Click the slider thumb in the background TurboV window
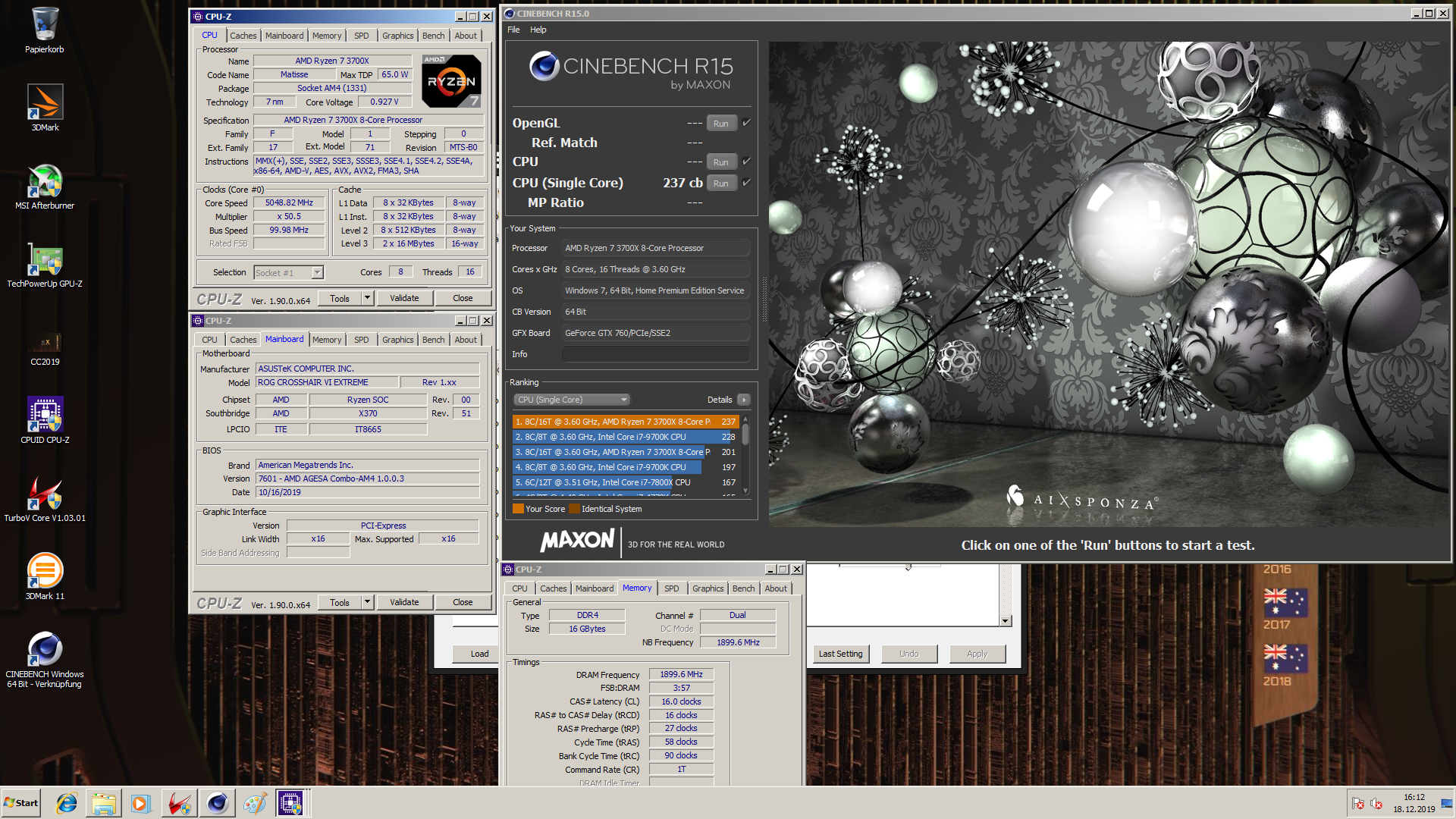 click(908, 566)
